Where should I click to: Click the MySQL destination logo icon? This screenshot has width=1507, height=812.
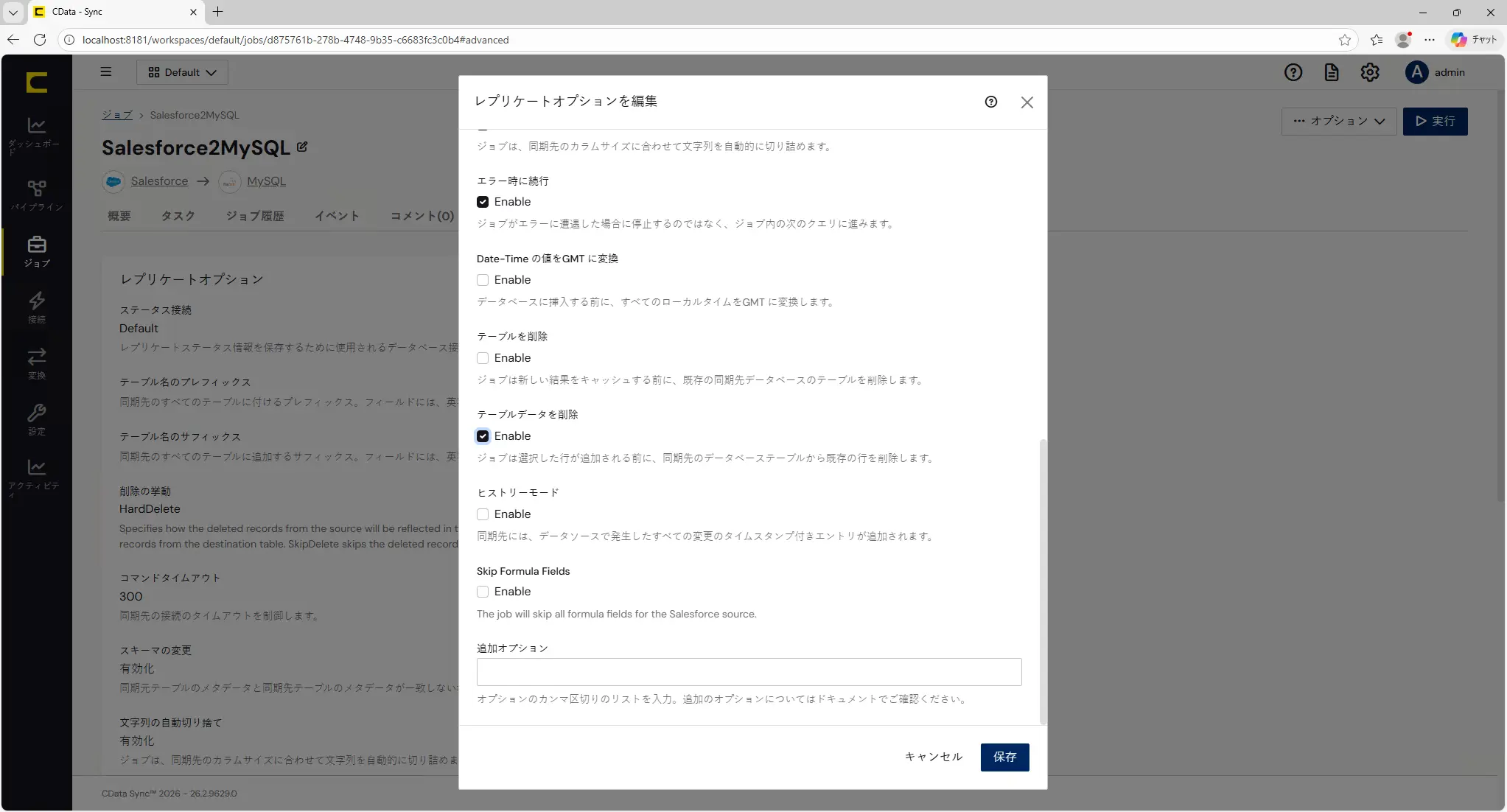point(230,181)
